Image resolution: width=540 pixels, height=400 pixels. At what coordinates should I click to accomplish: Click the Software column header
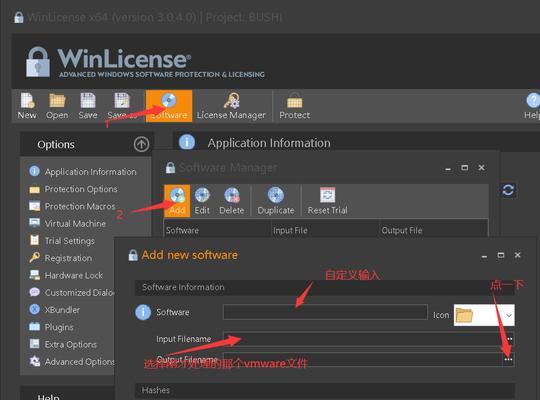tap(217, 230)
